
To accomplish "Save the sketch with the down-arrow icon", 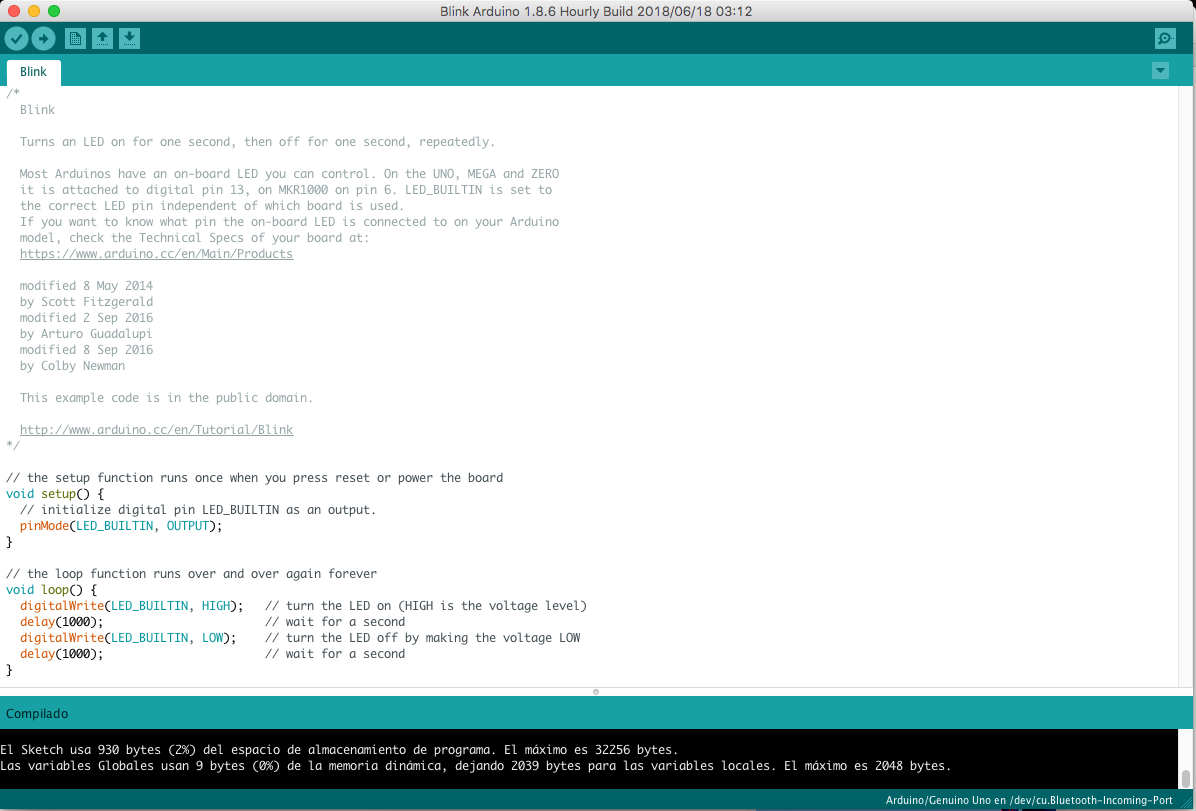I will click(x=130, y=38).
